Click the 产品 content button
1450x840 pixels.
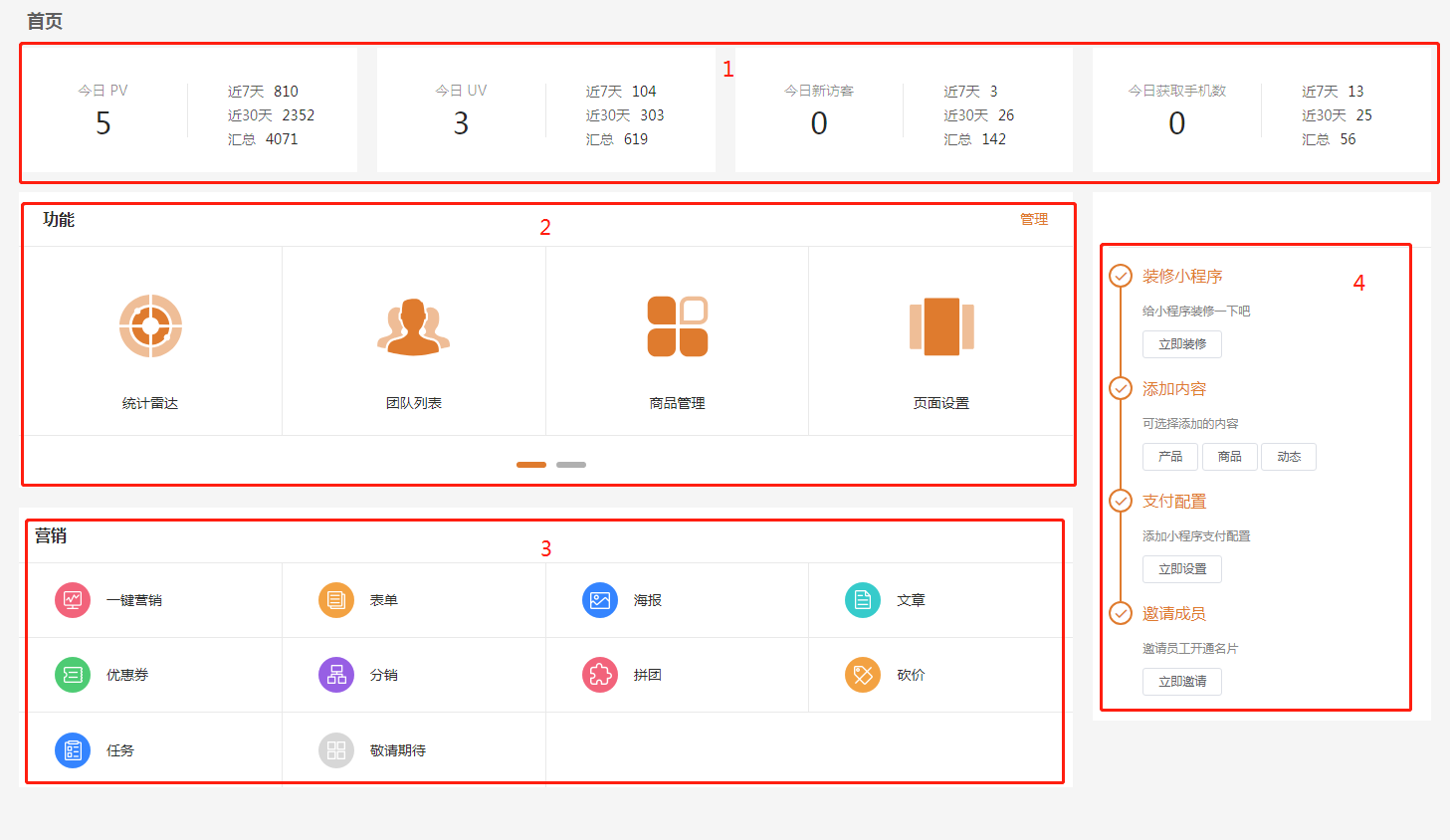(x=1170, y=457)
